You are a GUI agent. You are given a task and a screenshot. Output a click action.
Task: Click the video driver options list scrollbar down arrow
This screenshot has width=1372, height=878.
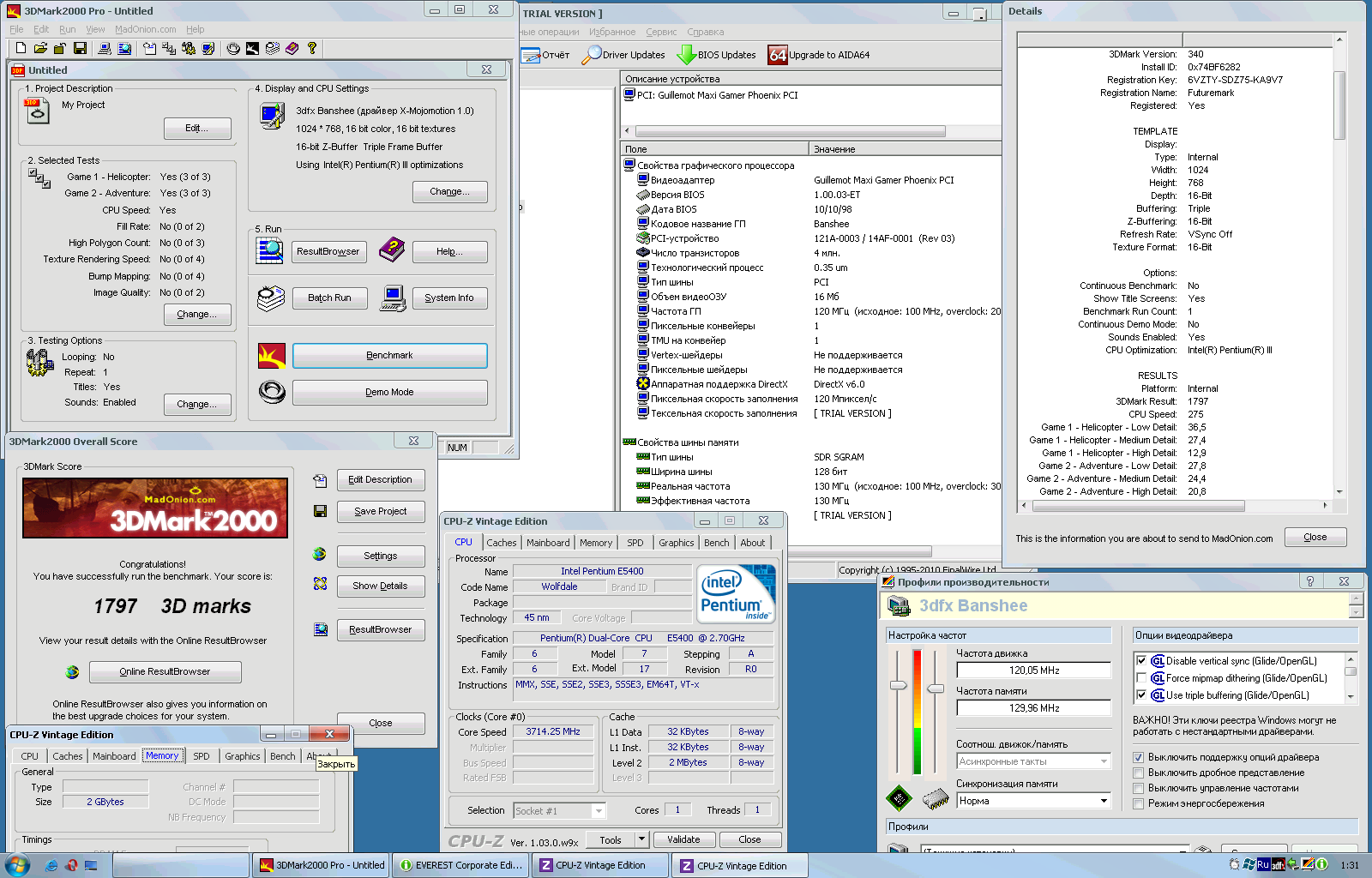1351,697
